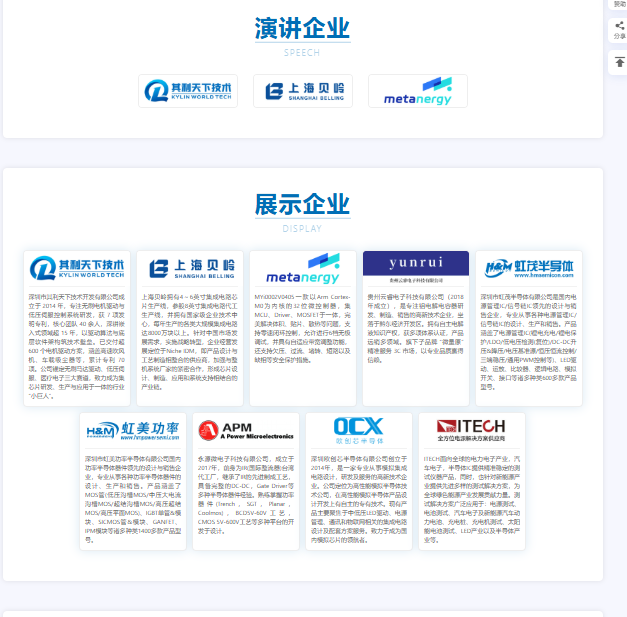
Task: Click metanergy logo in 展示企业 card
Action: click(303, 268)
